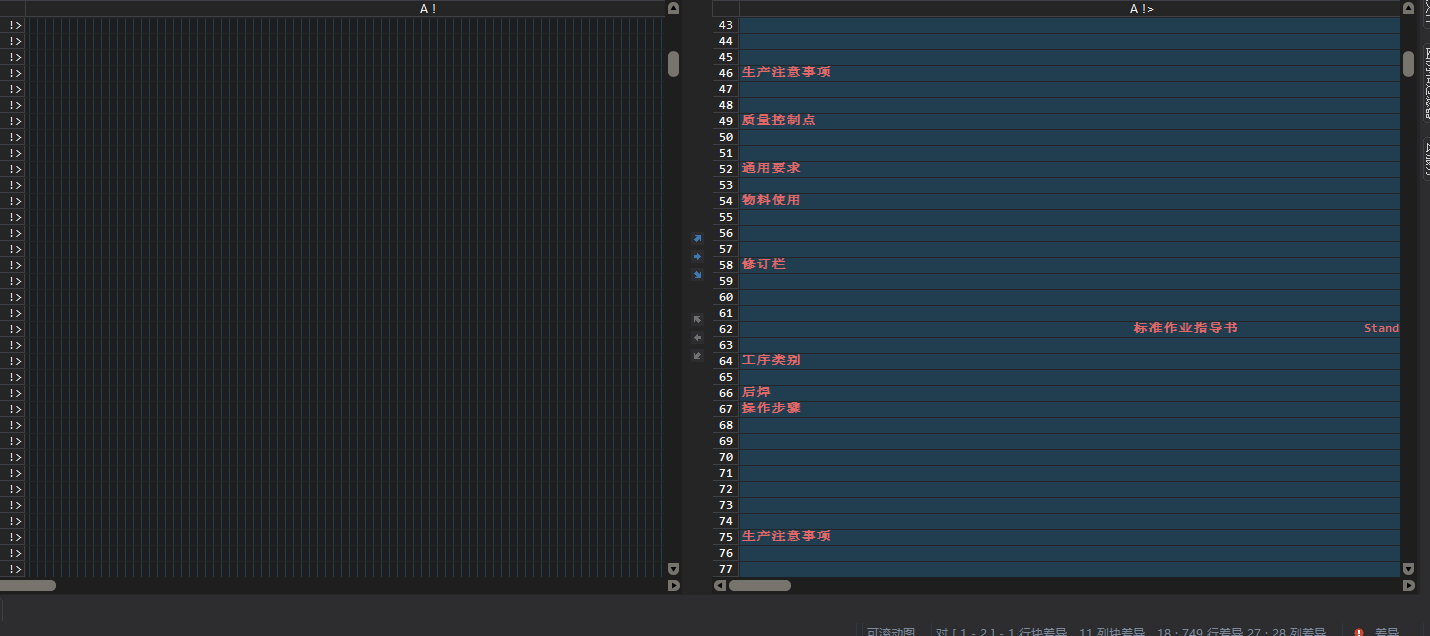Screen dimensions: 1430x636
Task: Select row header 54 in right pane
Action: [x=726, y=201]
